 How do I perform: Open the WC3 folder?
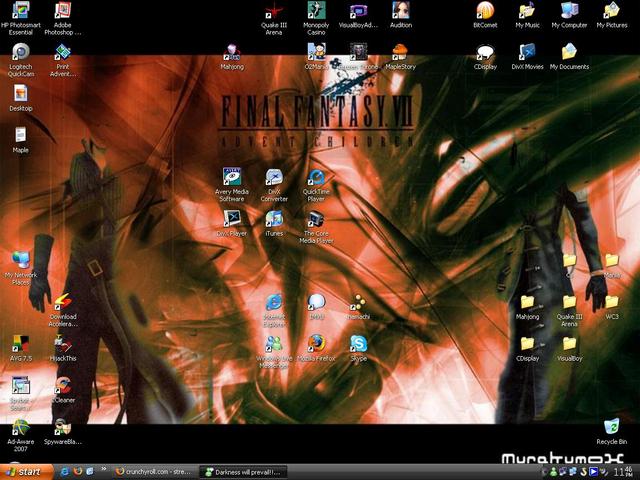[611, 307]
